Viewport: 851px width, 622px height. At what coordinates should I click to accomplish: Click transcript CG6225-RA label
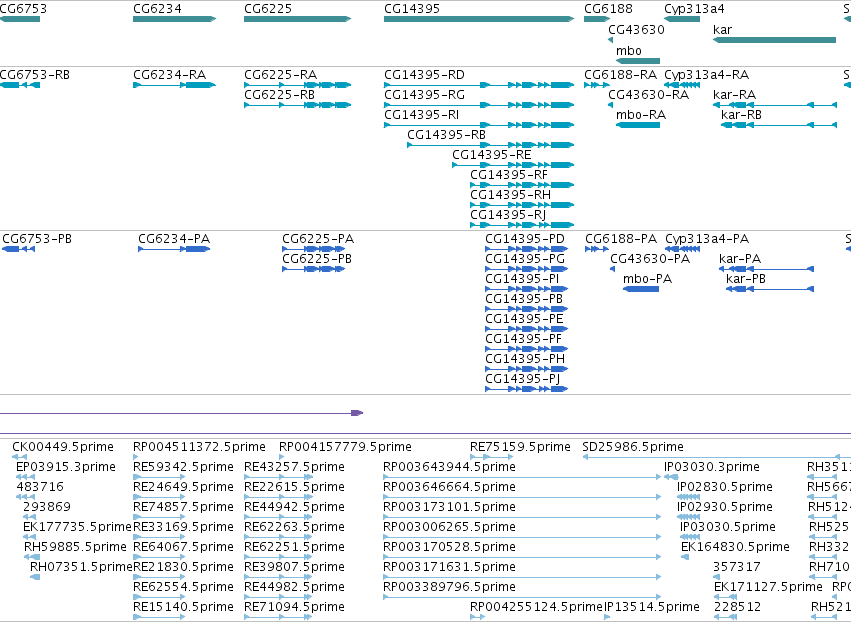pos(281,74)
